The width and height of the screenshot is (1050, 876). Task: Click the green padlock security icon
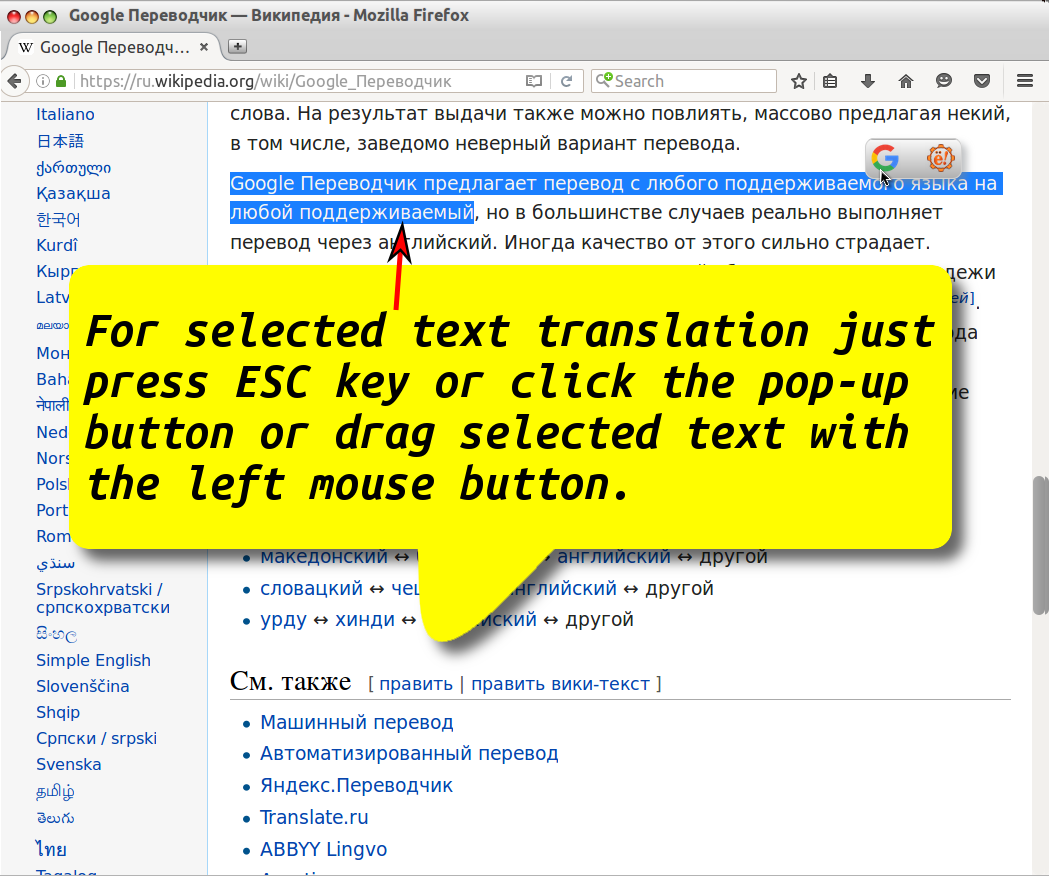[61, 81]
